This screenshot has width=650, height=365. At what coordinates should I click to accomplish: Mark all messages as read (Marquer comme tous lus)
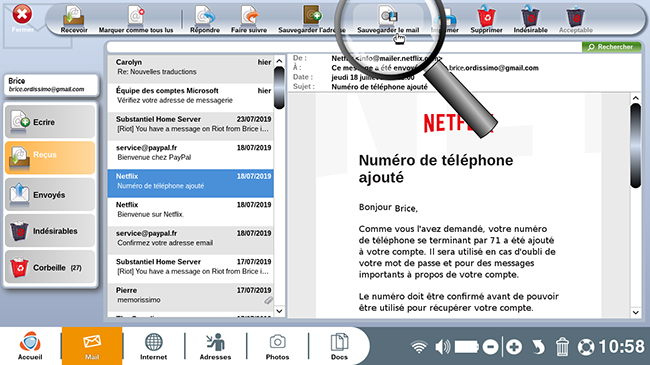(x=136, y=19)
